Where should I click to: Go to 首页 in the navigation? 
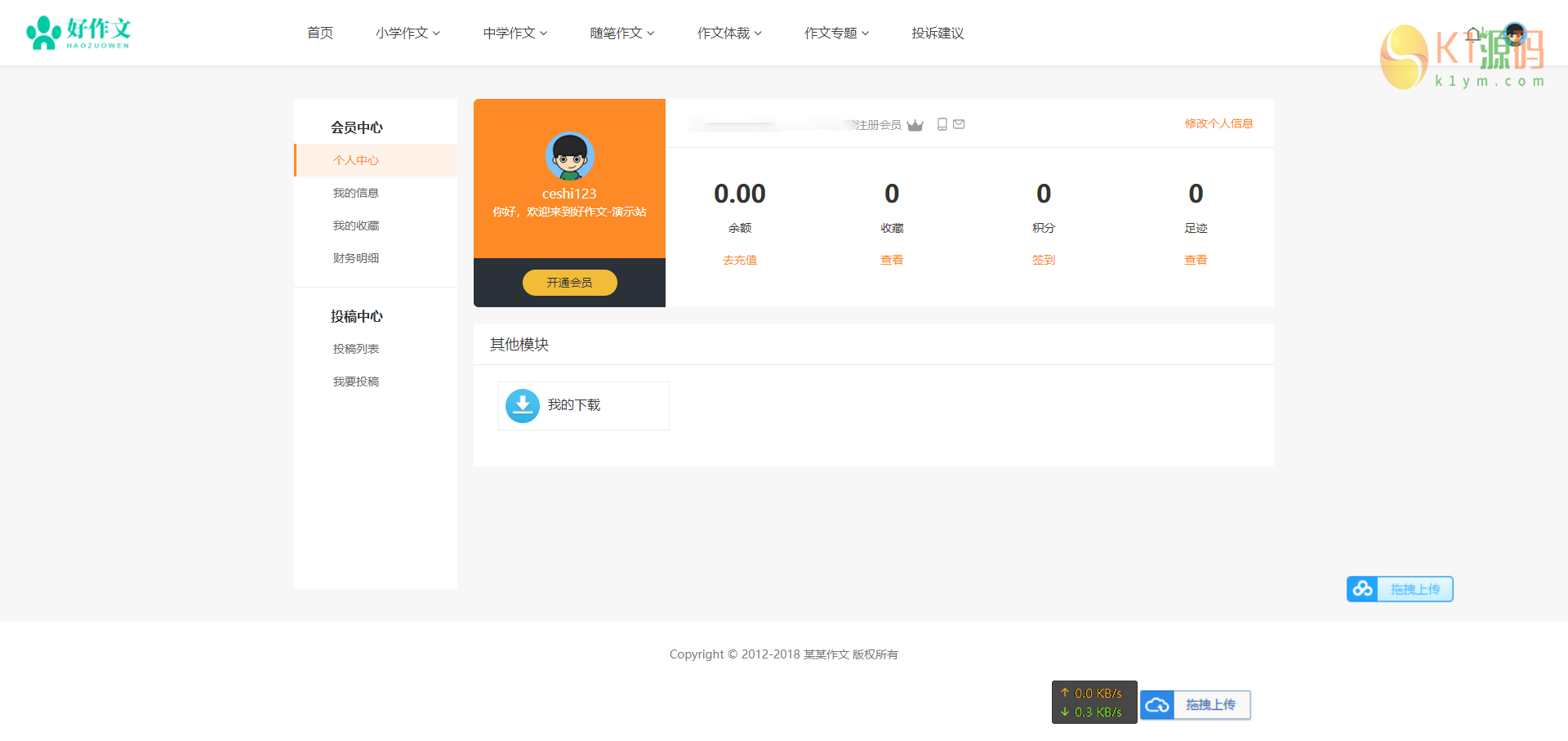320,33
